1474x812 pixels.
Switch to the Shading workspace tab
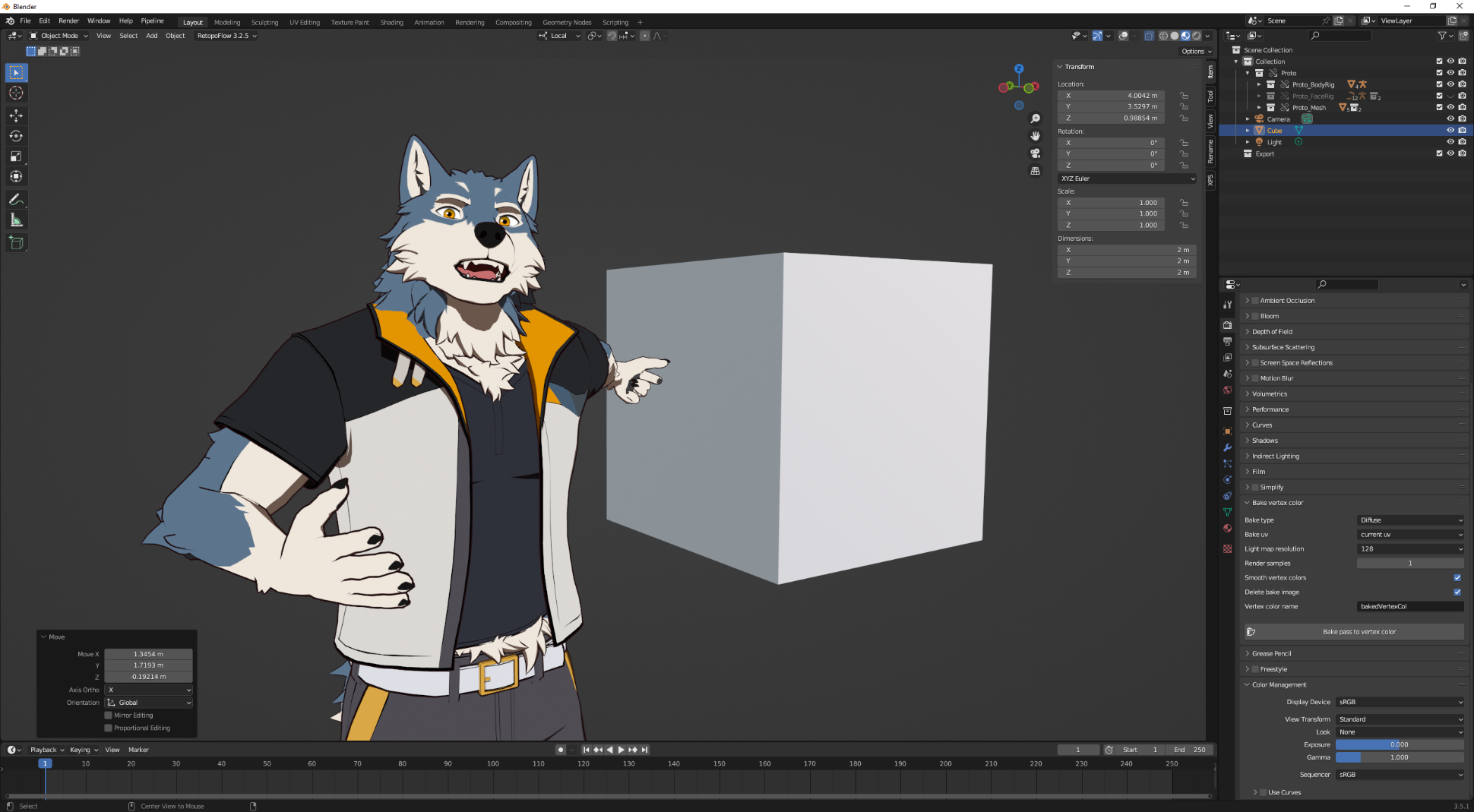click(392, 22)
